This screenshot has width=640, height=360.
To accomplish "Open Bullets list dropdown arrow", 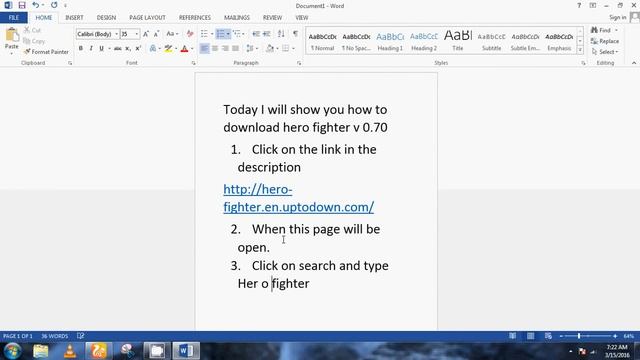I will pyautogui.click(x=212, y=34).
